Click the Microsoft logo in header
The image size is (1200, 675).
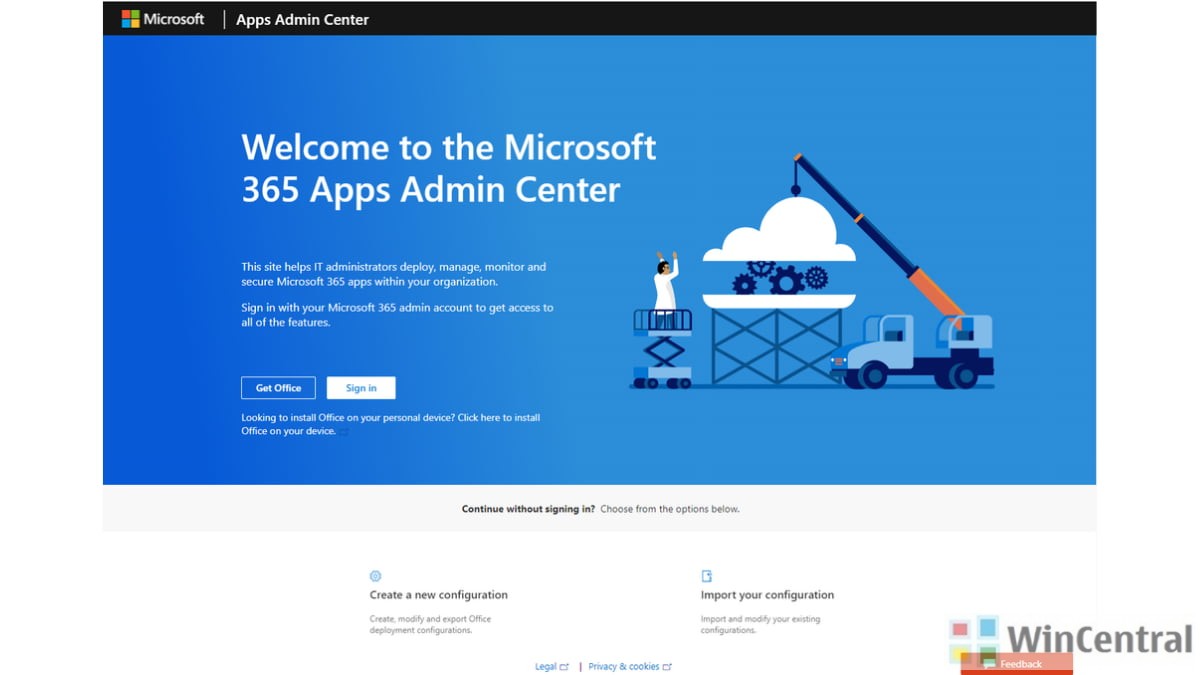(163, 19)
